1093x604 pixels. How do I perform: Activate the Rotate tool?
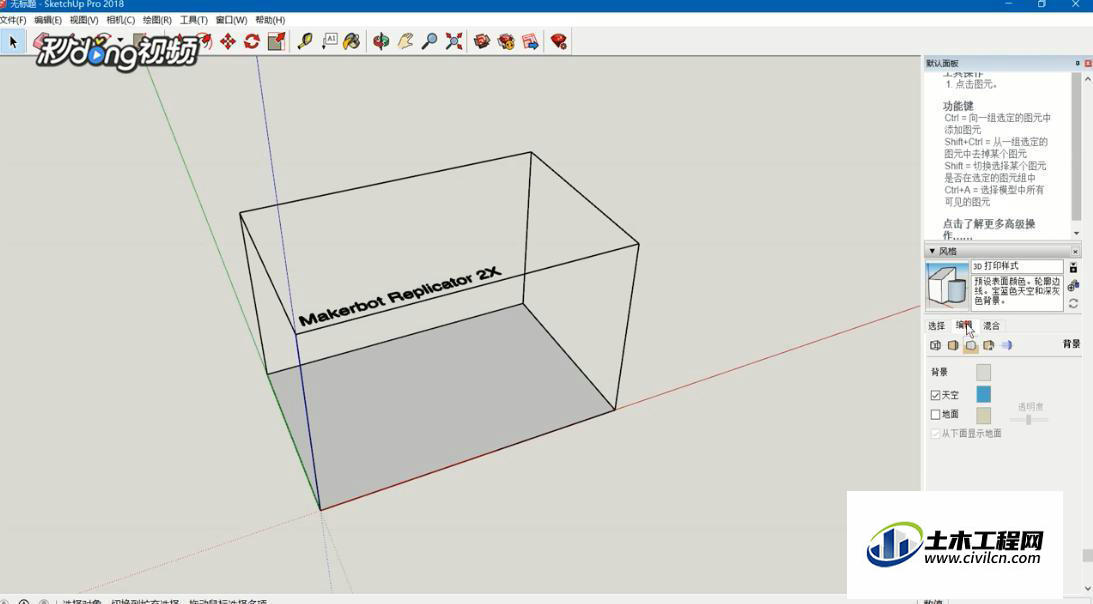point(252,42)
